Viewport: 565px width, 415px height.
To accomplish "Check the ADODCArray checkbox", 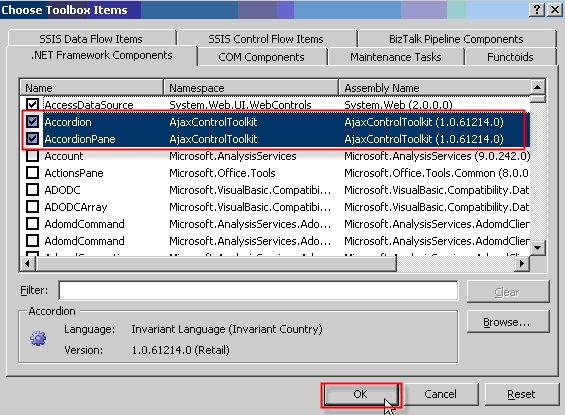I will 32,206.
